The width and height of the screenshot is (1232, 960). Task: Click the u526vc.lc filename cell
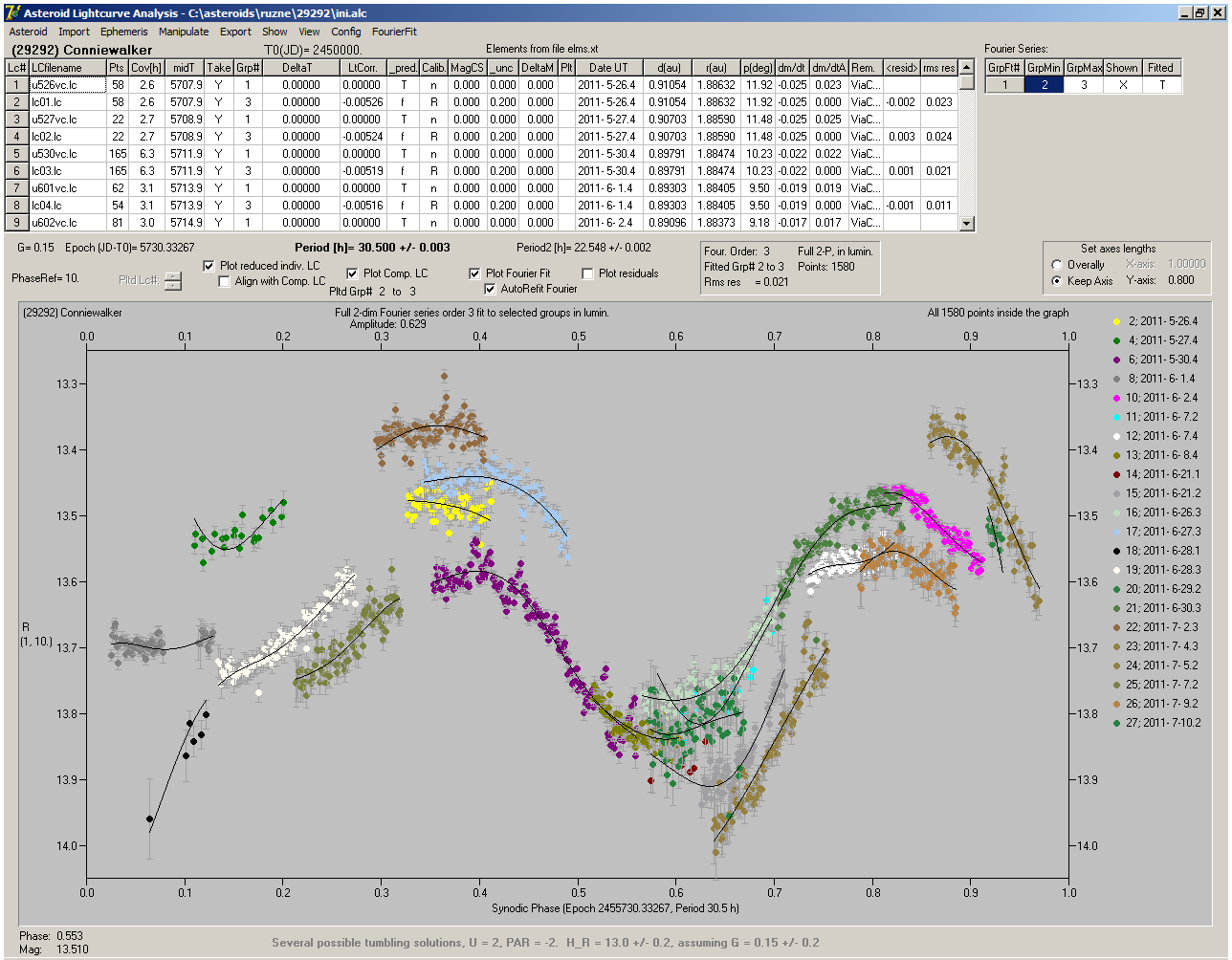(x=68, y=85)
